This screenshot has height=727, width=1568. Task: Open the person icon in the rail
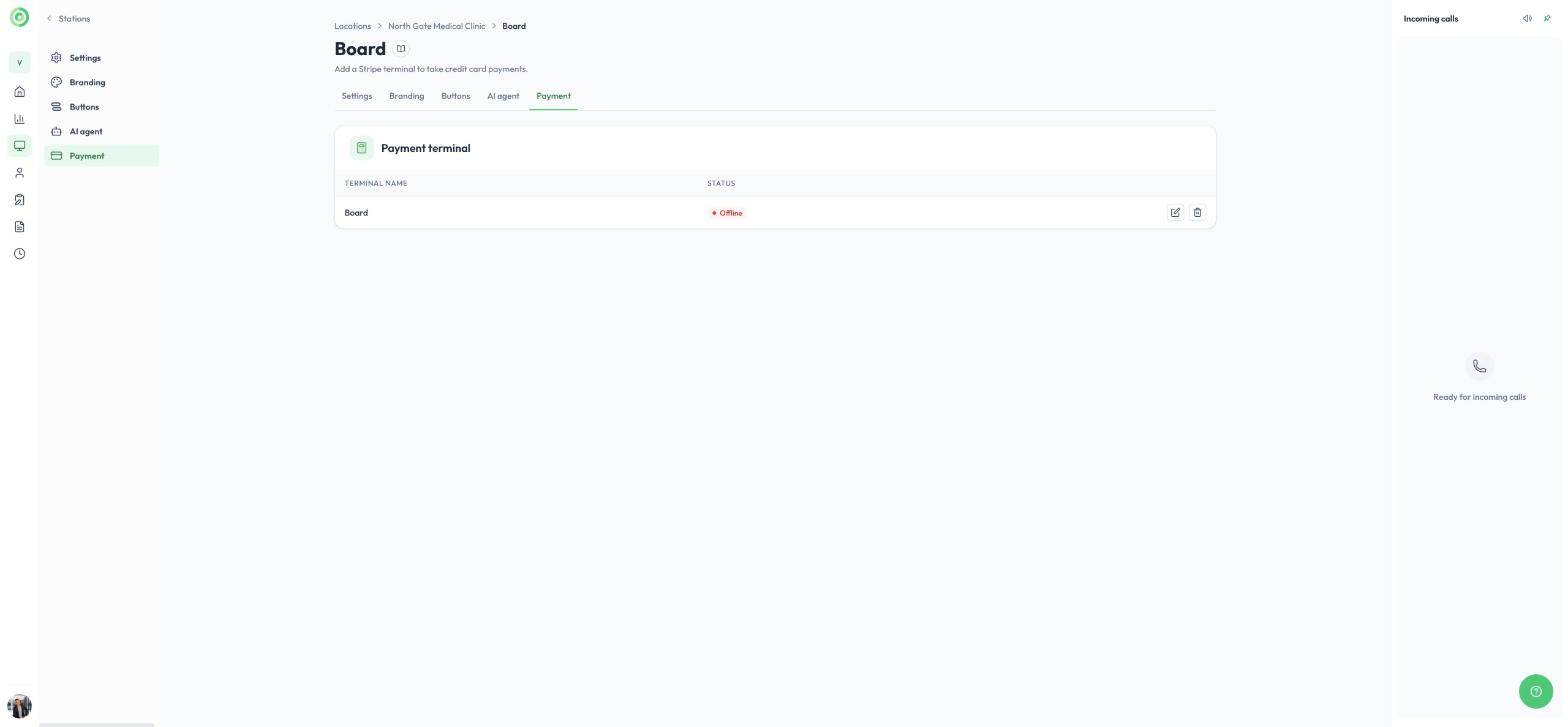19,173
